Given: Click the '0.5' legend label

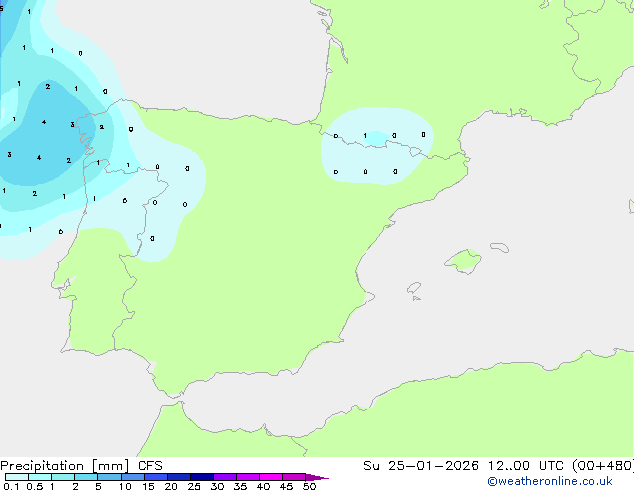Looking at the screenshot, I should (34, 486).
